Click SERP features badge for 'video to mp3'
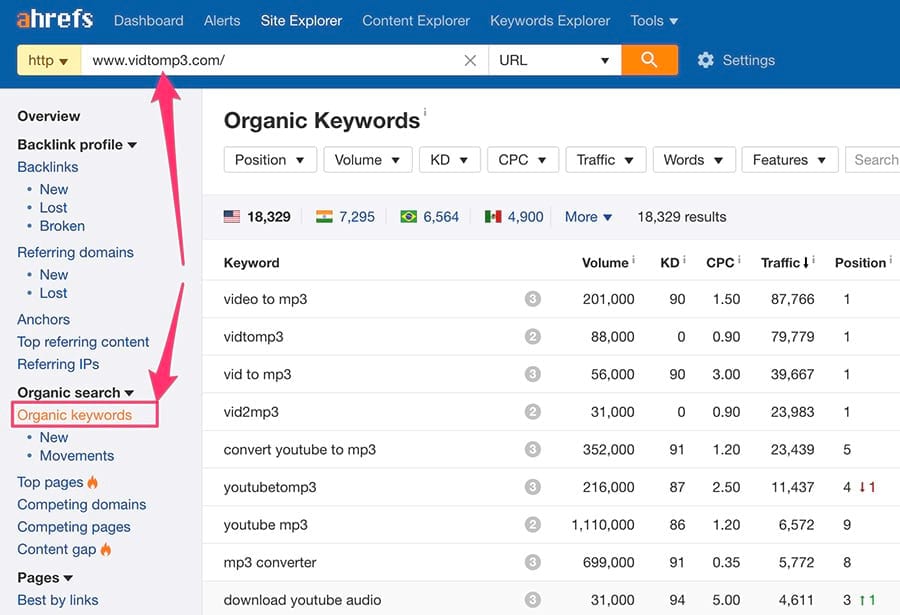 click(532, 299)
